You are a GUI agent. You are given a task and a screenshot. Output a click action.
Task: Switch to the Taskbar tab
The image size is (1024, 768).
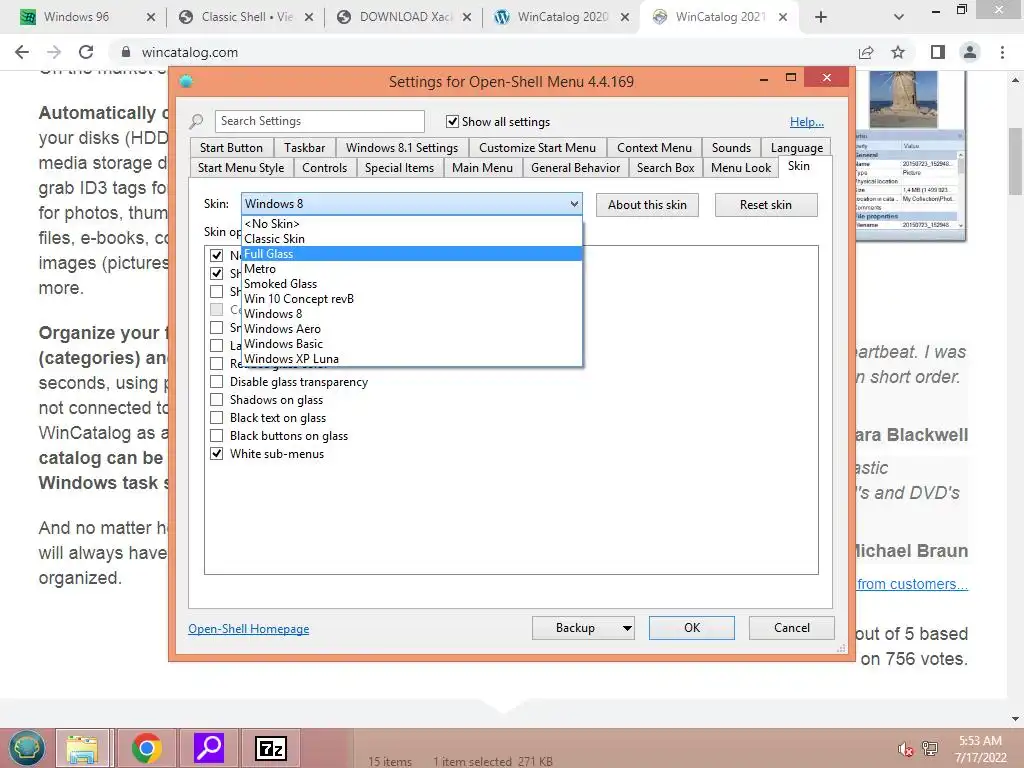(304, 148)
